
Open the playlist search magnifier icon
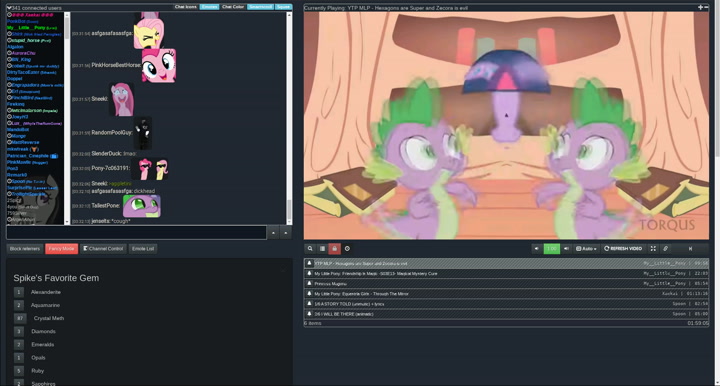(310, 248)
